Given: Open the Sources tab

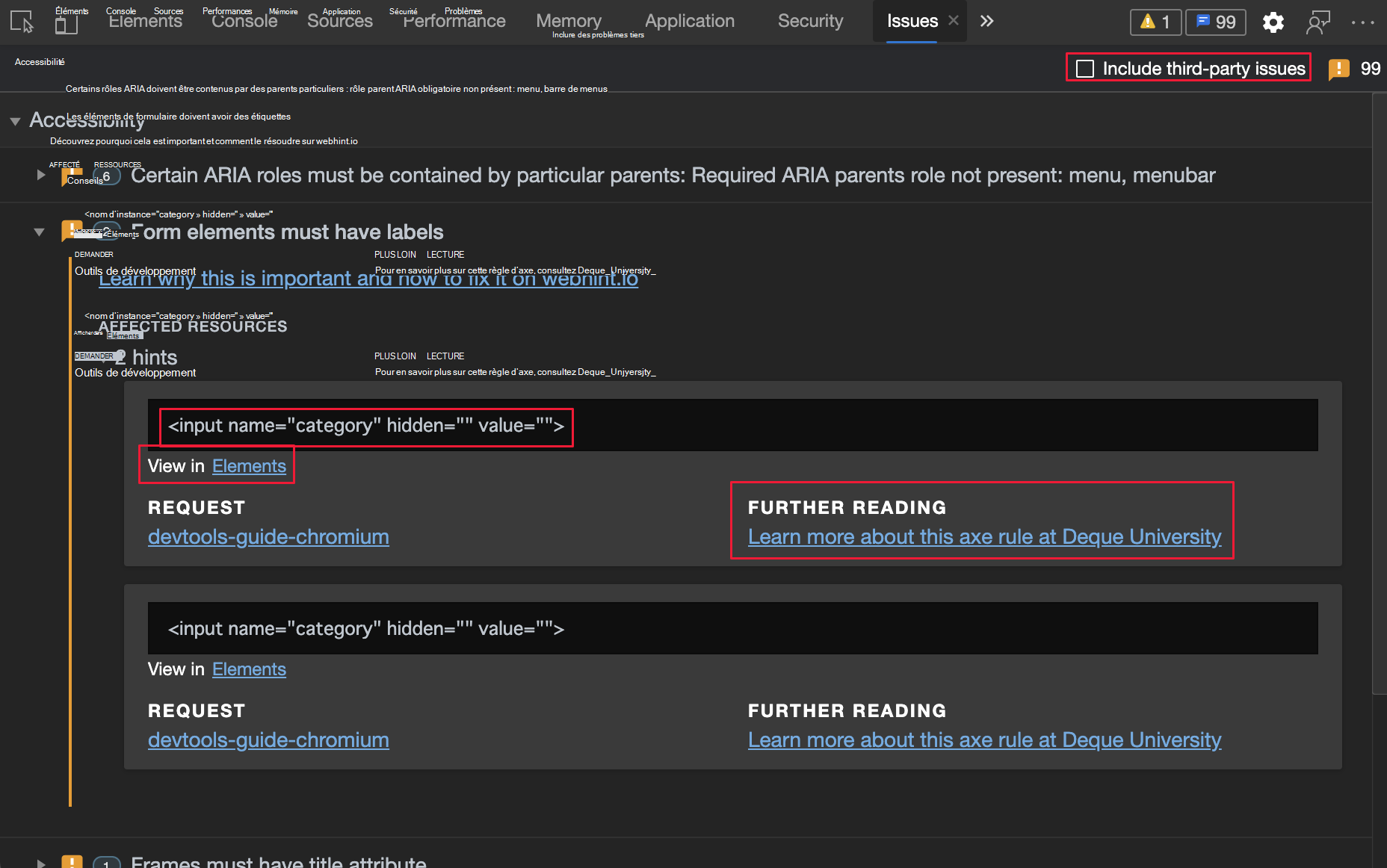Looking at the screenshot, I should [x=340, y=21].
